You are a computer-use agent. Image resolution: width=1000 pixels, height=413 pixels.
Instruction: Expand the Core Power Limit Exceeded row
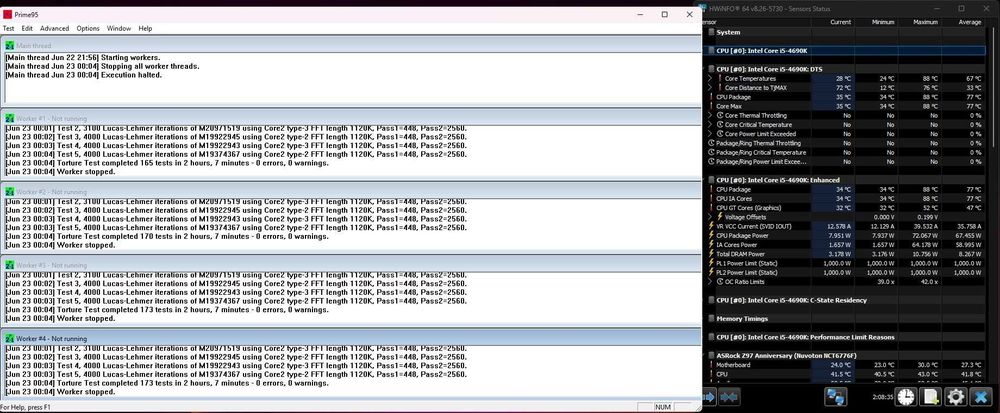[710, 134]
